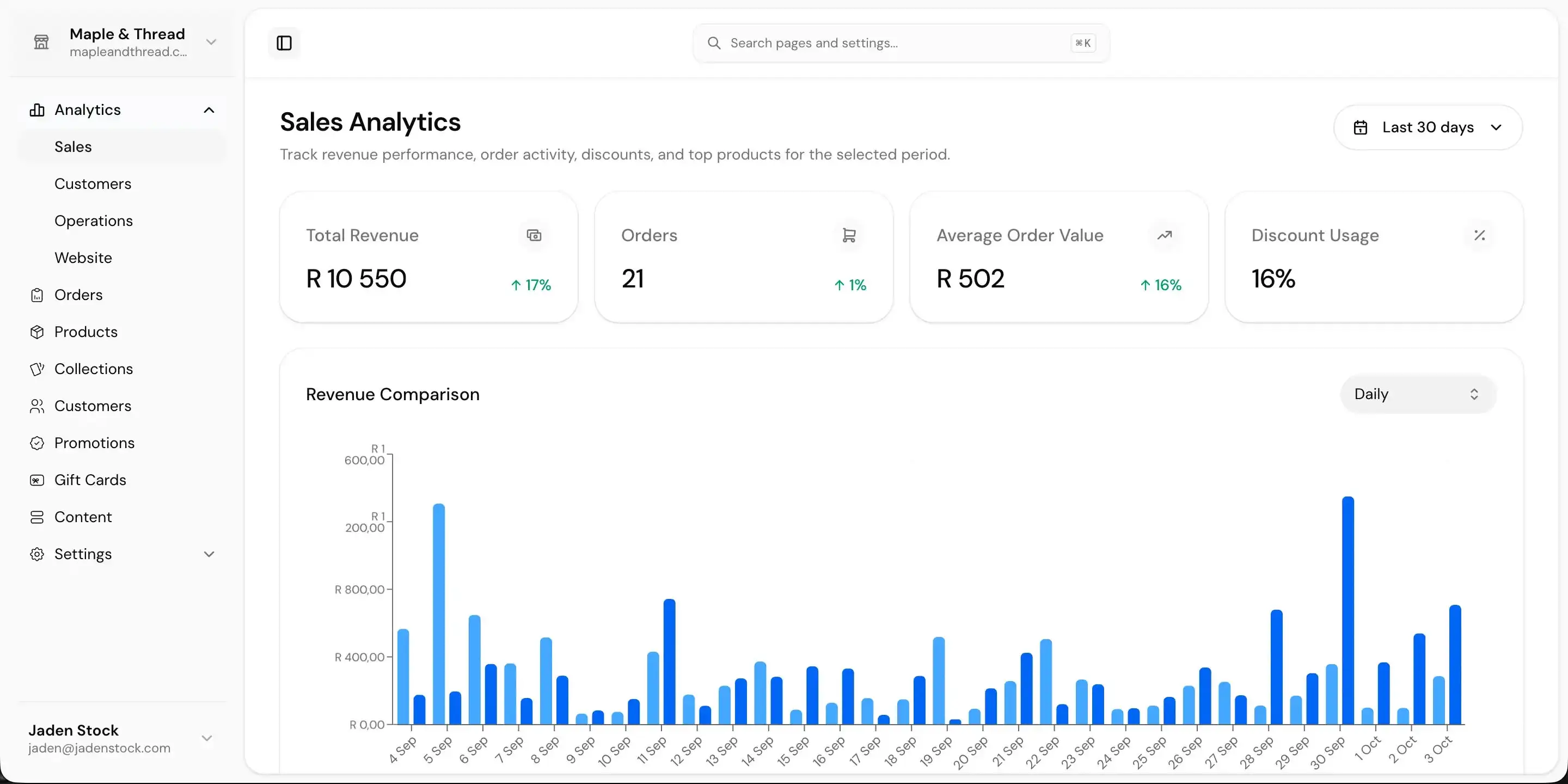Click the Average Order Value trend icon

1165,236
